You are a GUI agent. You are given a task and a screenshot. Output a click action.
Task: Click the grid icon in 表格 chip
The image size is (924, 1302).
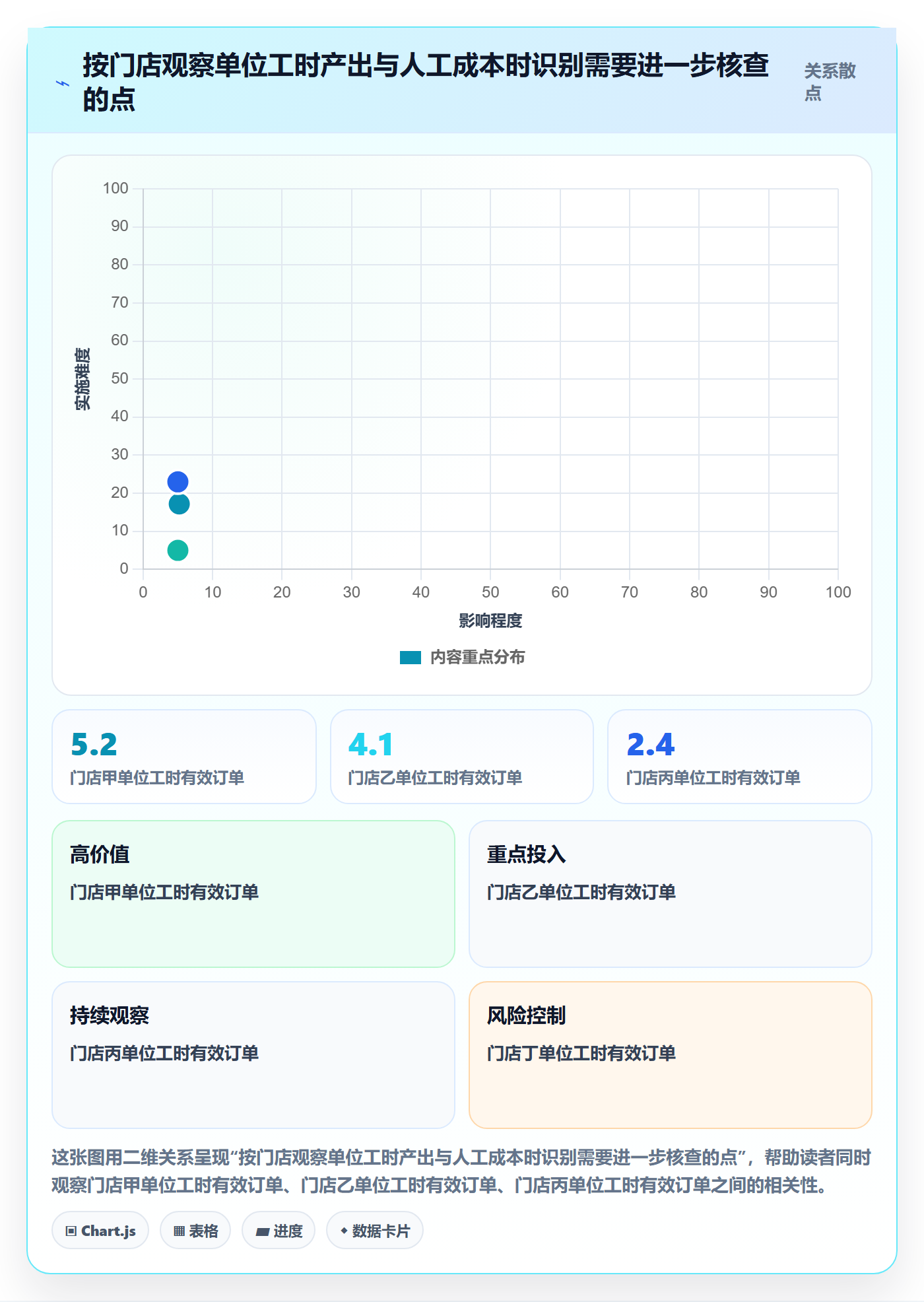(179, 1231)
